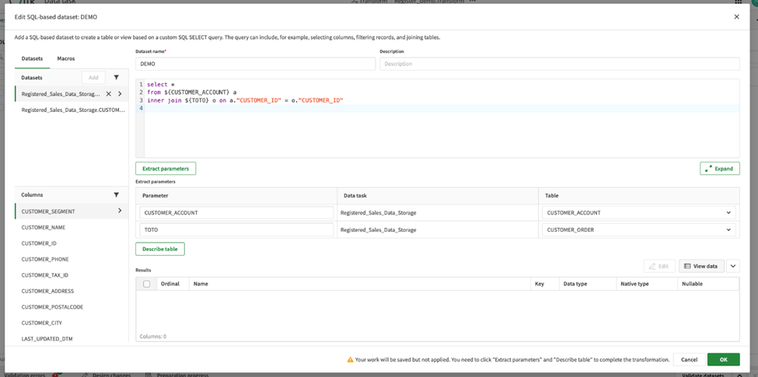
Task: Edit the TOTO parameter field
Action: [236, 230]
